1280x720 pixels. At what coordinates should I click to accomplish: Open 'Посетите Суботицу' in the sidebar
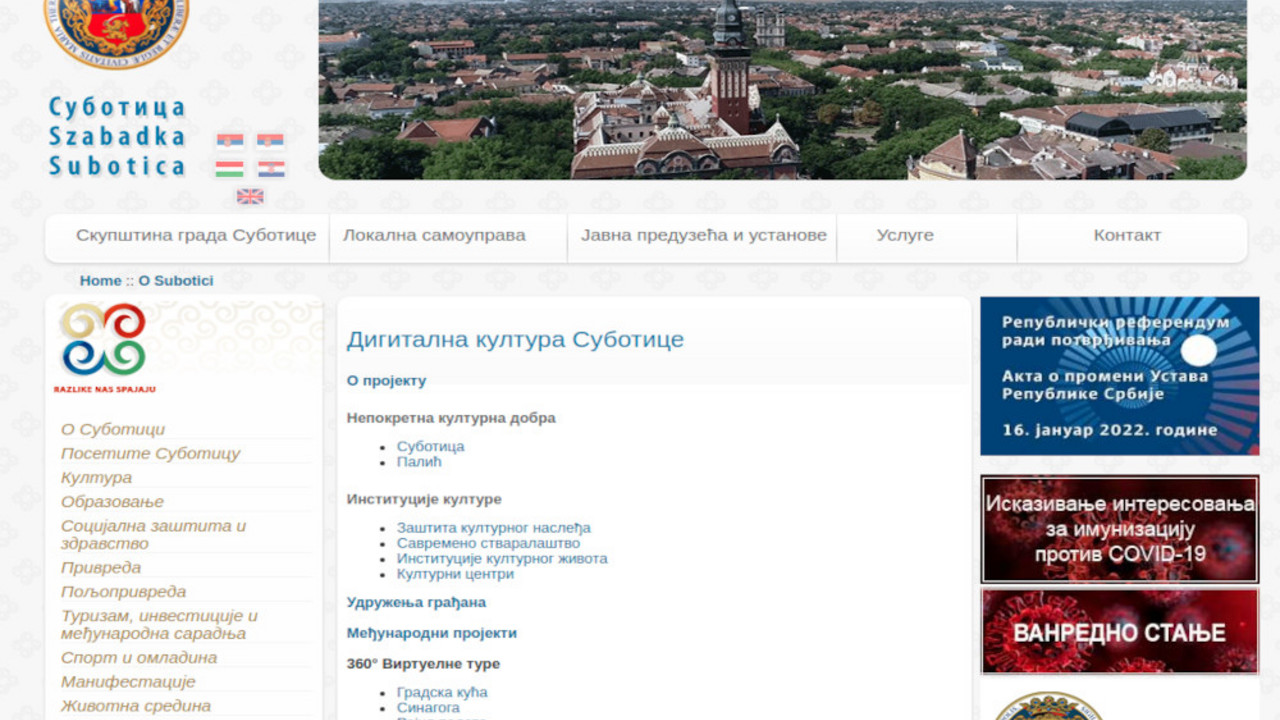coord(151,453)
